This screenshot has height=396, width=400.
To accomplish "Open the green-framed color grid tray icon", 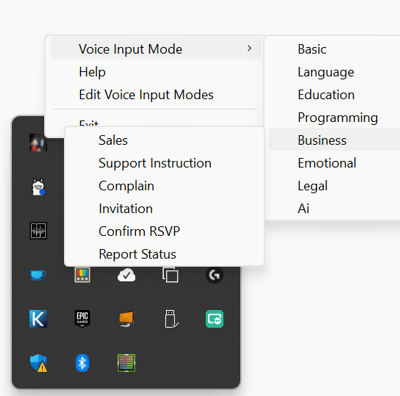I will pyautogui.click(x=126, y=363).
